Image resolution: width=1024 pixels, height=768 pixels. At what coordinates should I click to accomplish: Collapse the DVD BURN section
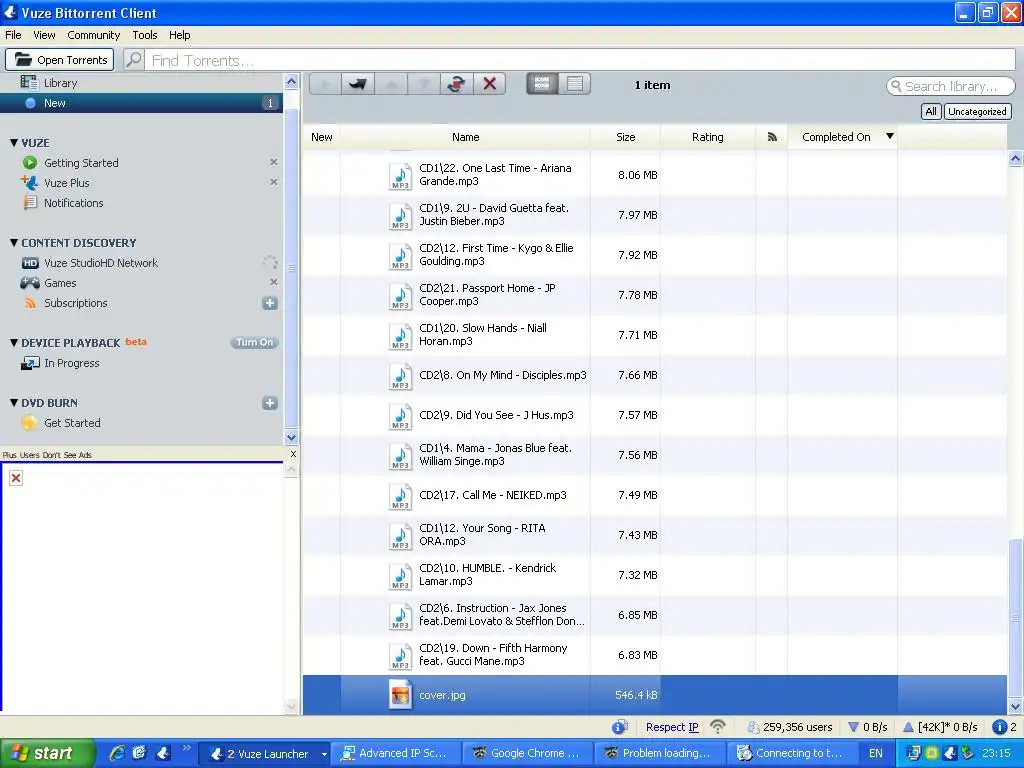point(14,402)
